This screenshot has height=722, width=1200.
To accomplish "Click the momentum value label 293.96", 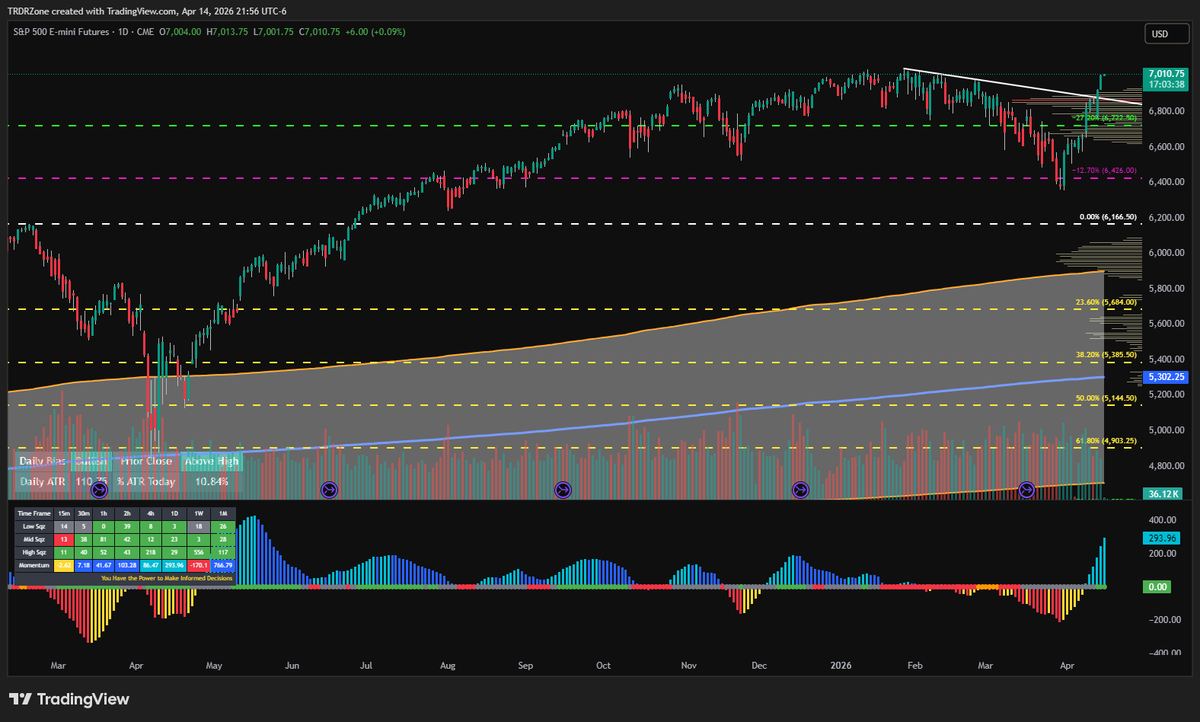I will 1160,538.
